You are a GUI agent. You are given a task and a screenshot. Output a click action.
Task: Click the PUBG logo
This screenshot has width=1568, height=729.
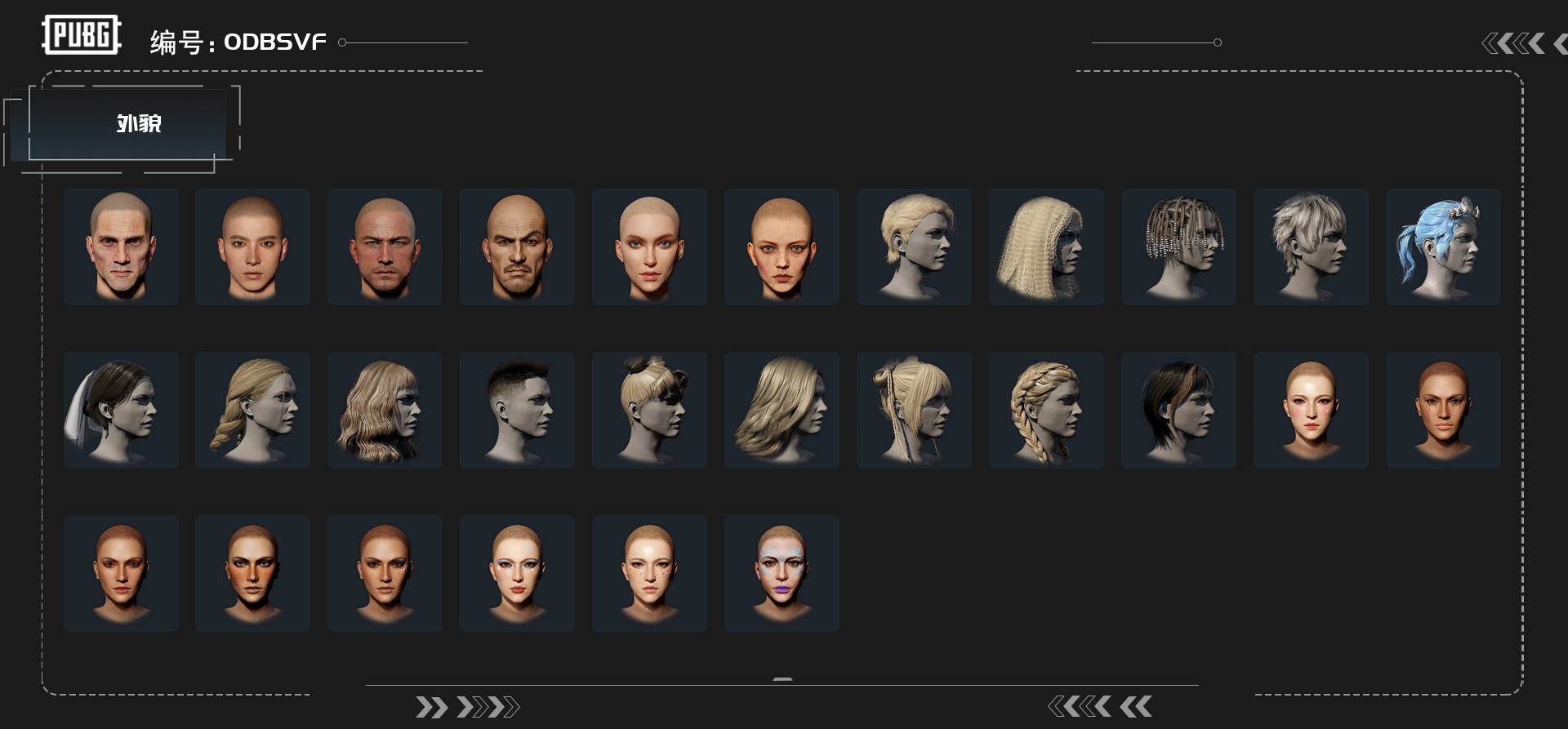coord(82,35)
